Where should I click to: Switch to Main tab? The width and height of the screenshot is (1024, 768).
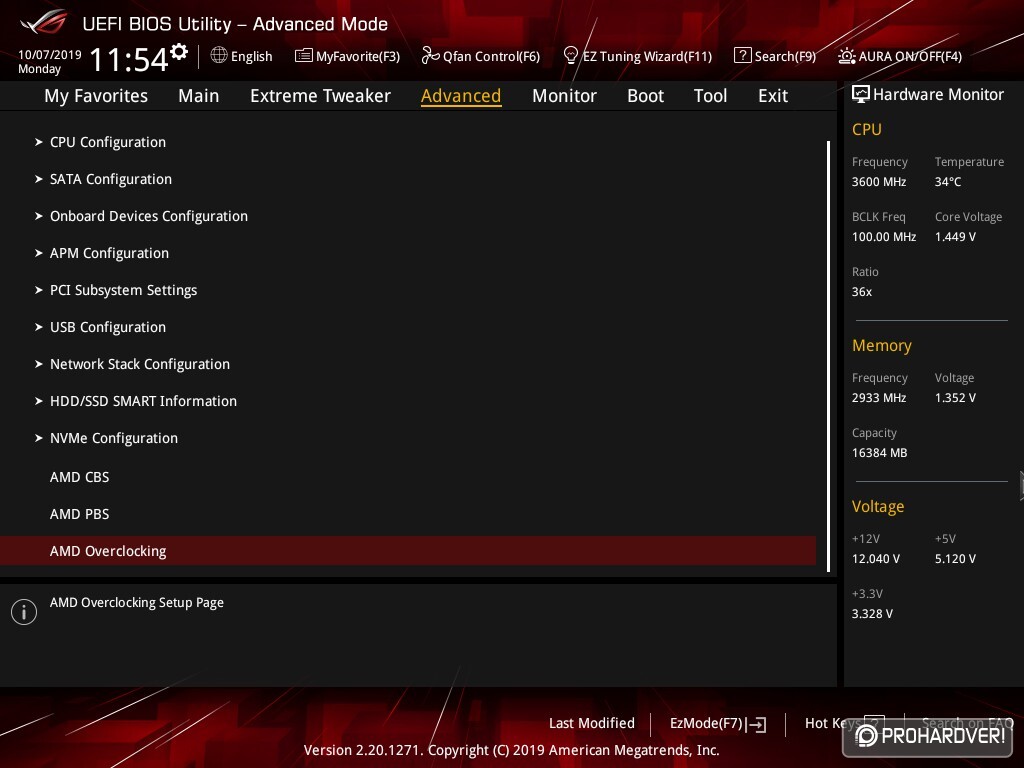[x=199, y=96]
